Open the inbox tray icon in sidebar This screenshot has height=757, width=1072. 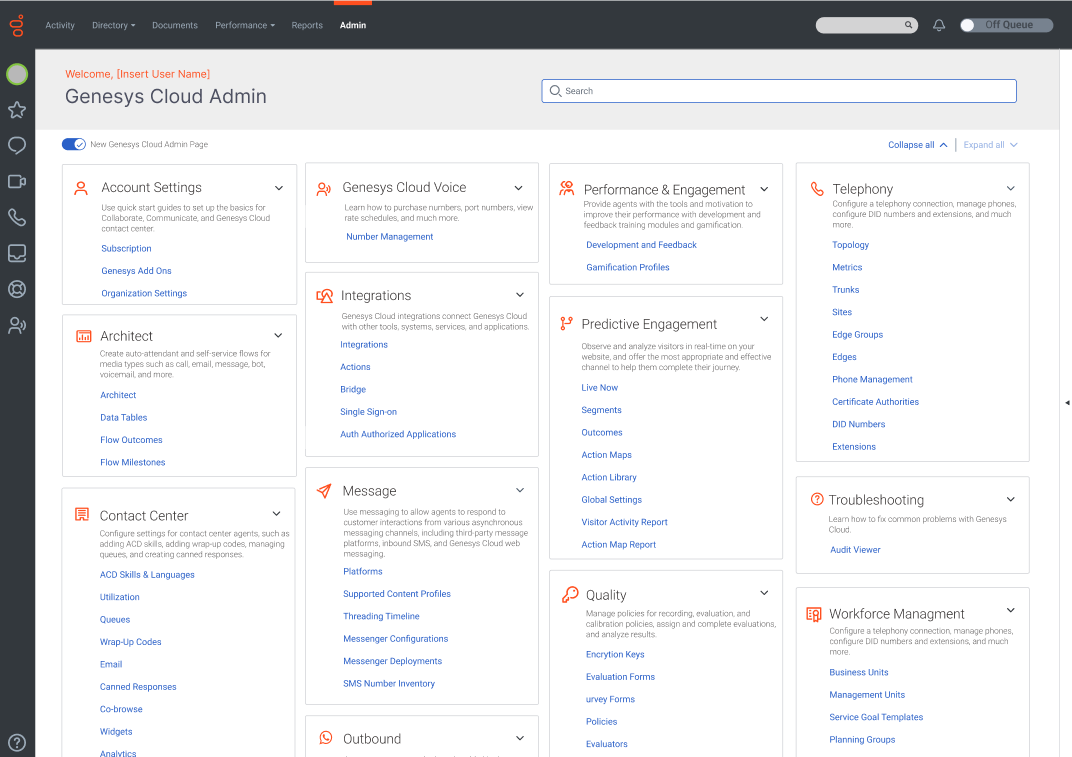pos(17,253)
